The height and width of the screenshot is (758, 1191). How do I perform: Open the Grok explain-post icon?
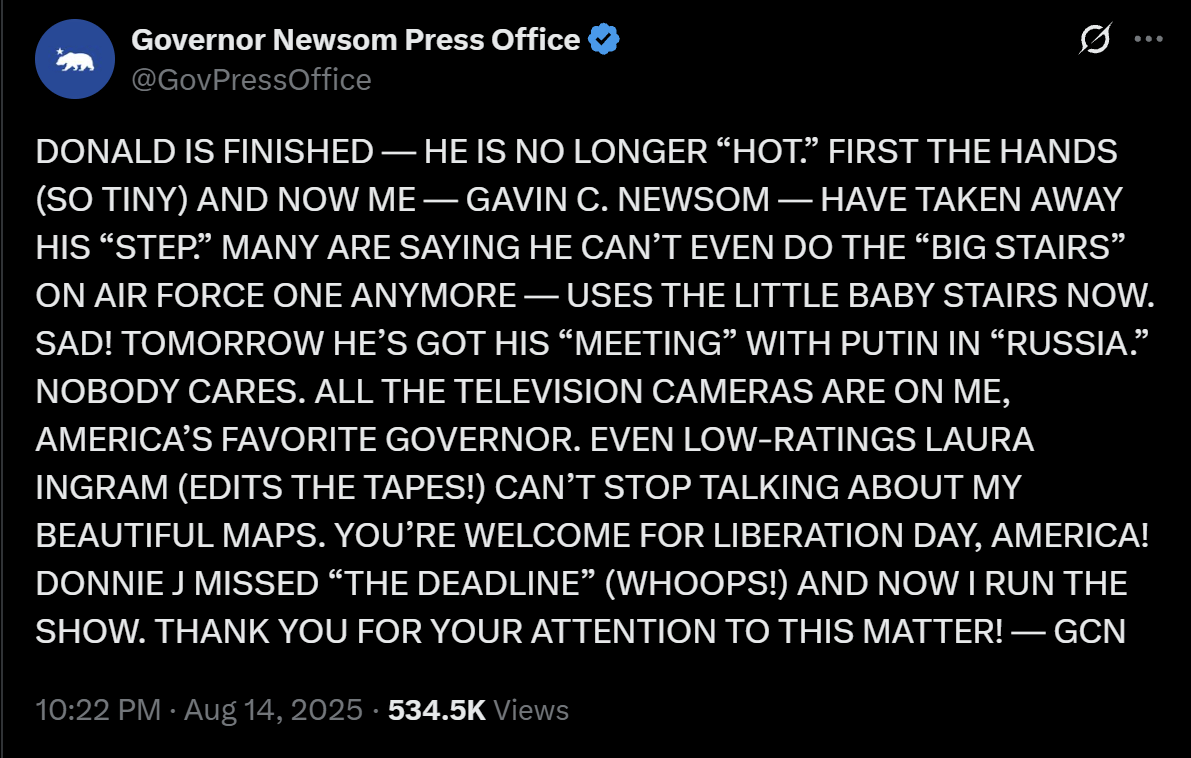click(1095, 39)
